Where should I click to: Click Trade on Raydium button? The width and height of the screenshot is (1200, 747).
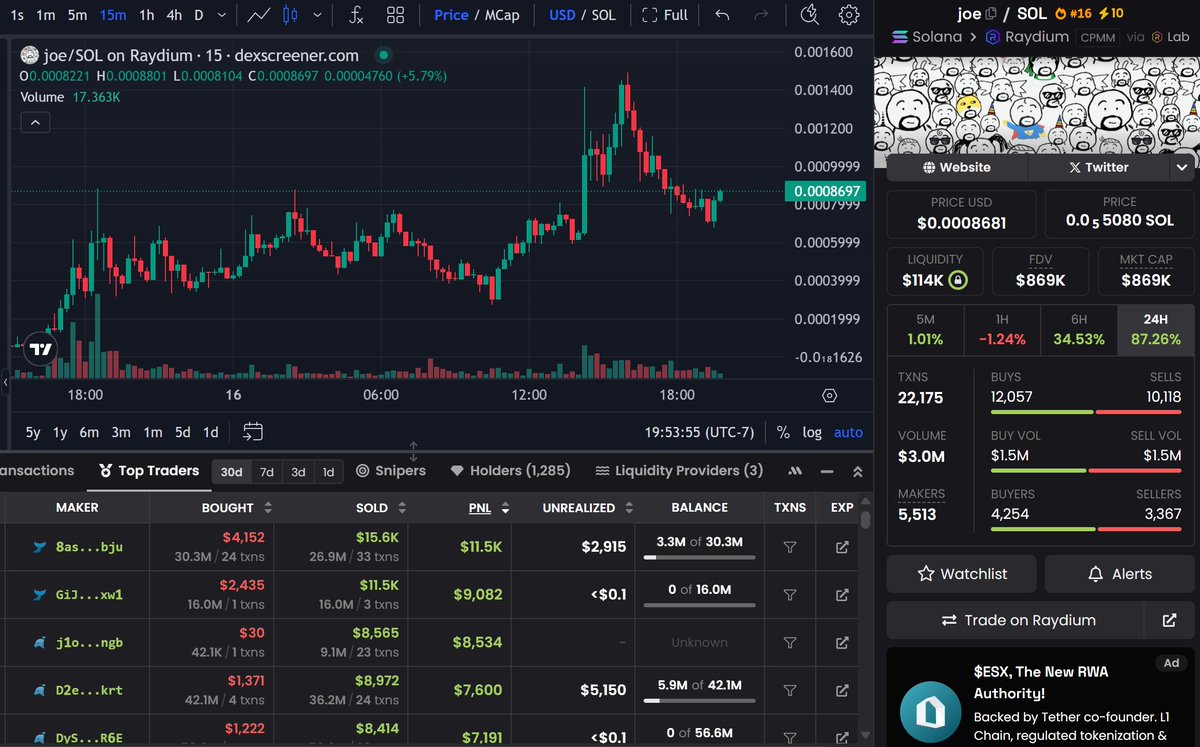point(1017,620)
